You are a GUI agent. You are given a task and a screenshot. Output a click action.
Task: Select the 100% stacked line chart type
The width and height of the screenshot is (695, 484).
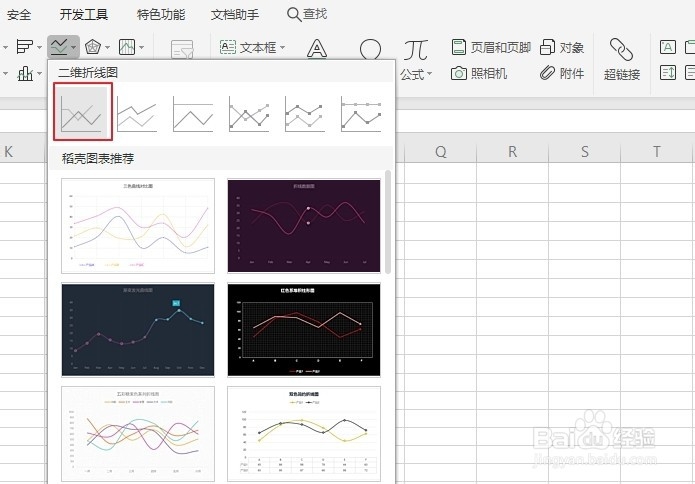coord(193,114)
